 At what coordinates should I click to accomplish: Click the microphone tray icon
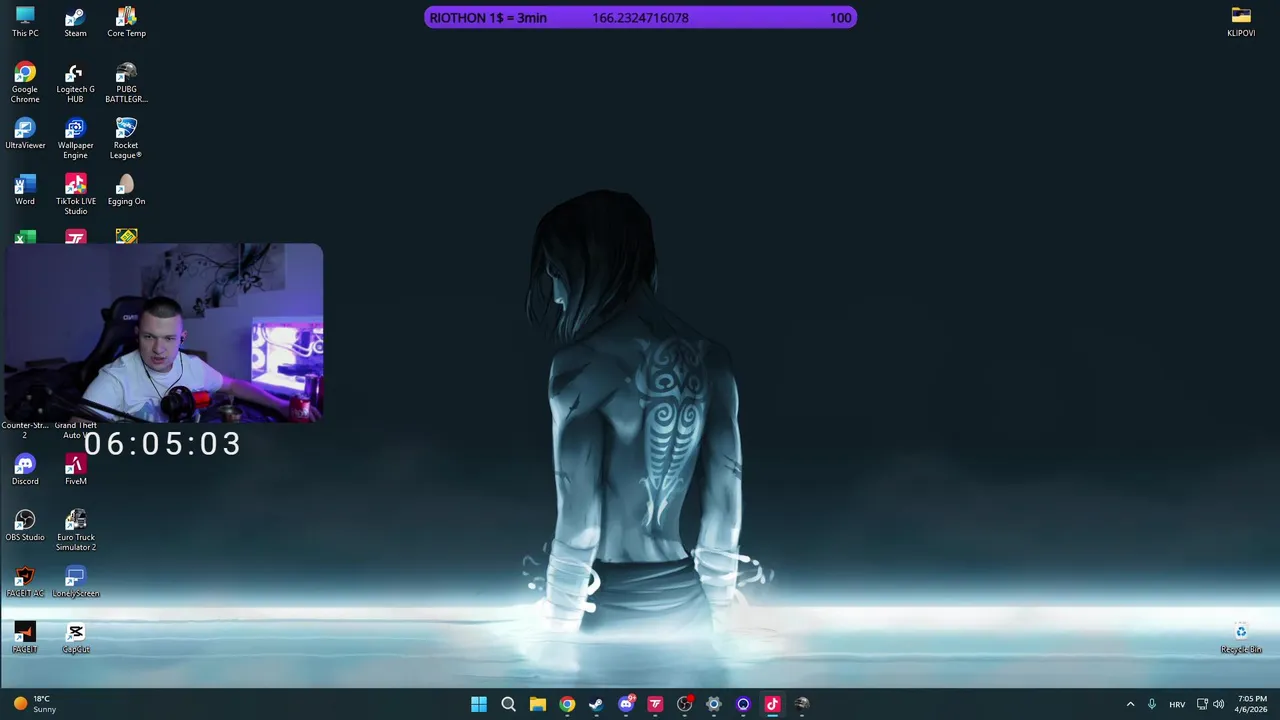click(1152, 704)
